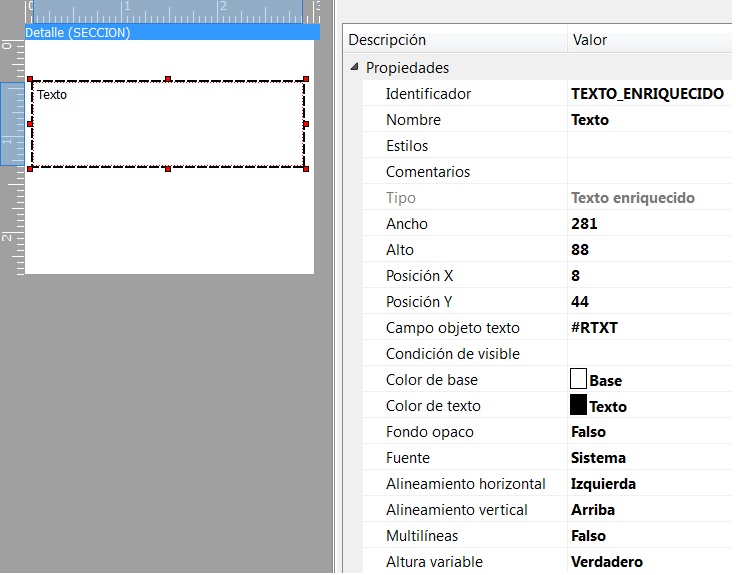Image resolution: width=736 pixels, height=575 pixels.
Task: Toggle the Altura variable Verdadero value
Action: [x=606, y=561]
